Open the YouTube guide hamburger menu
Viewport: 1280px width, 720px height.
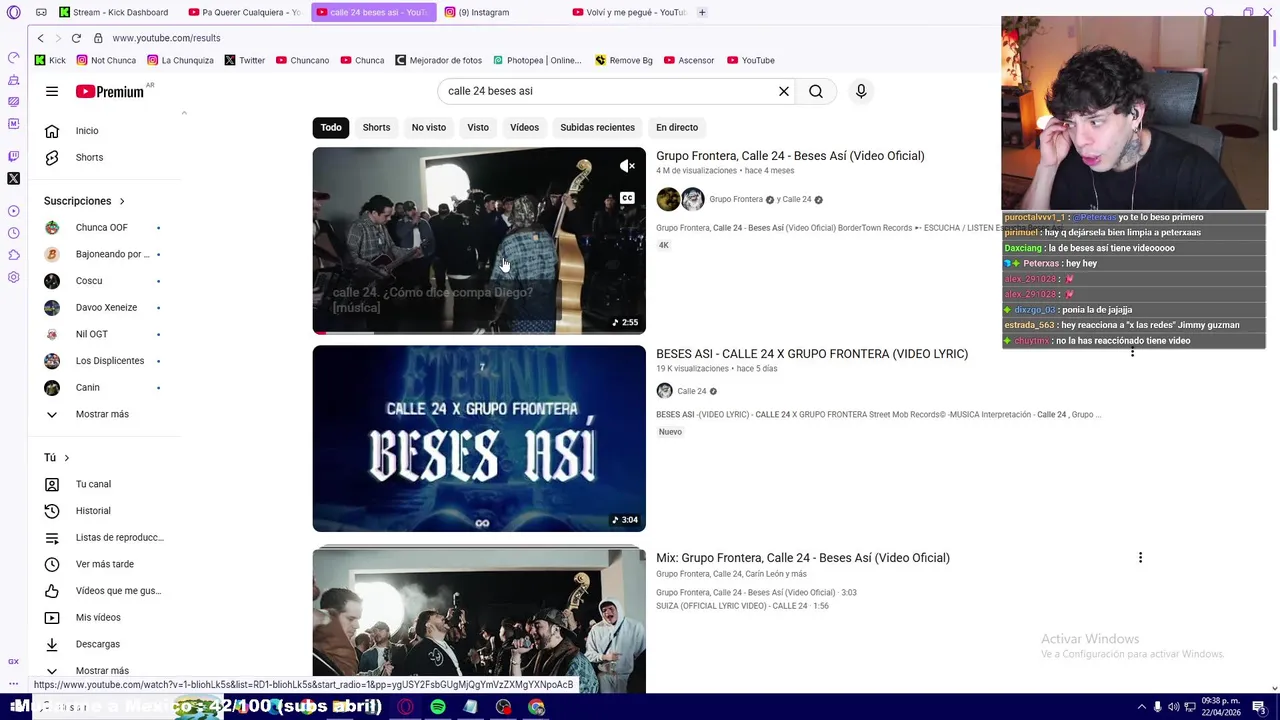click(x=52, y=91)
